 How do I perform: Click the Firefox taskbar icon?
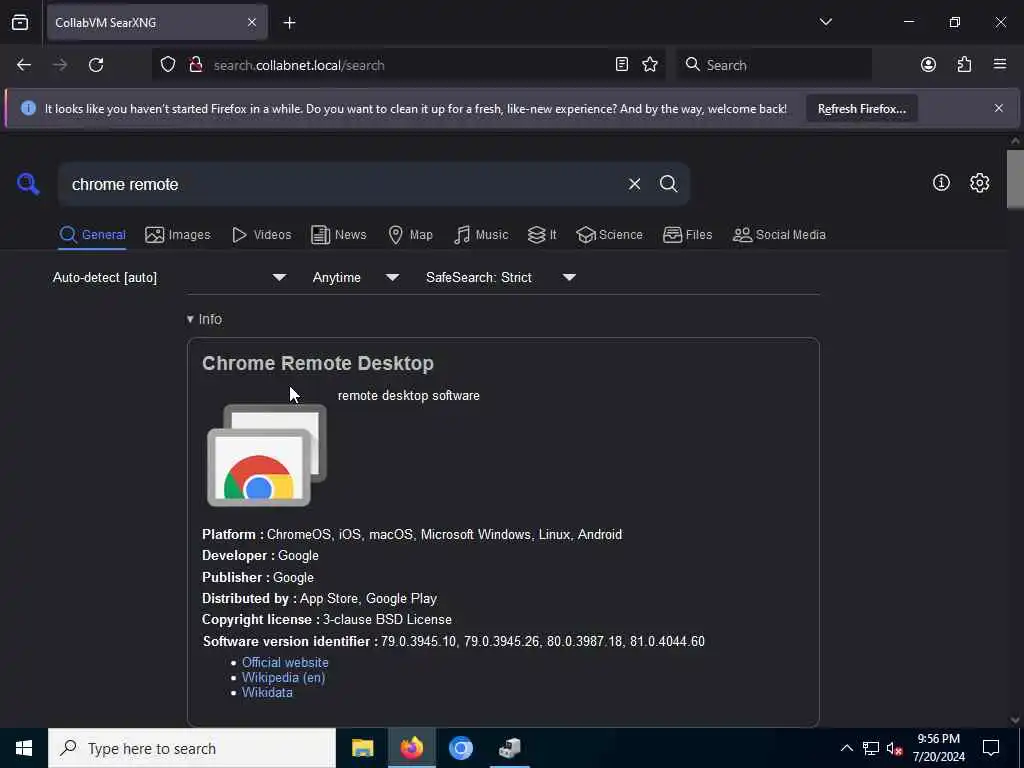pos(411,748)
